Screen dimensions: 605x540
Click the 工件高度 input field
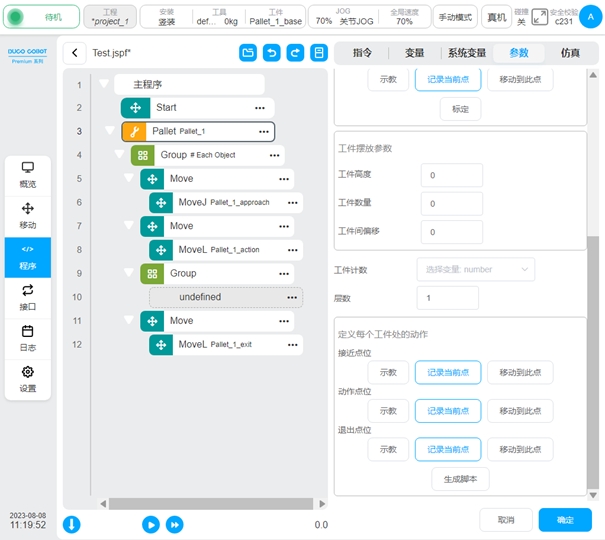pos(451,175)
